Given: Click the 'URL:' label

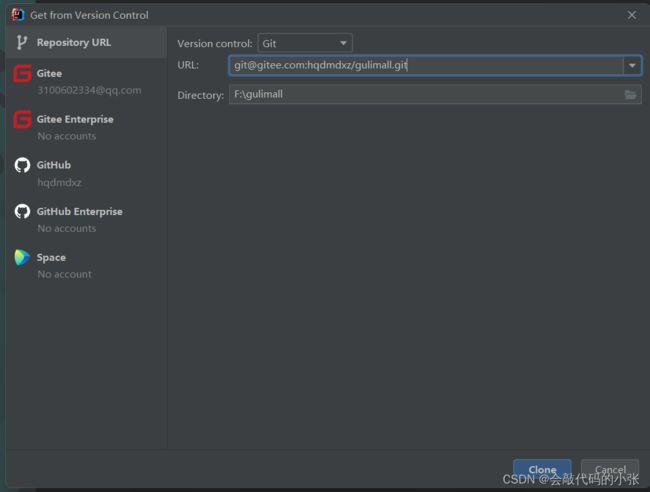Looking at the screenshot, I should [x=188, y=65].
